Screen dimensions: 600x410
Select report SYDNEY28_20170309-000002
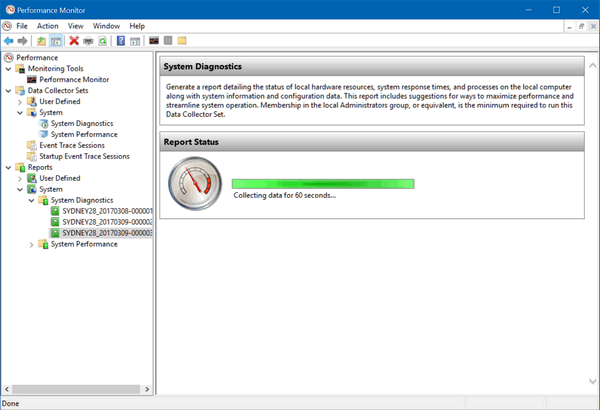tap(107, 222)
